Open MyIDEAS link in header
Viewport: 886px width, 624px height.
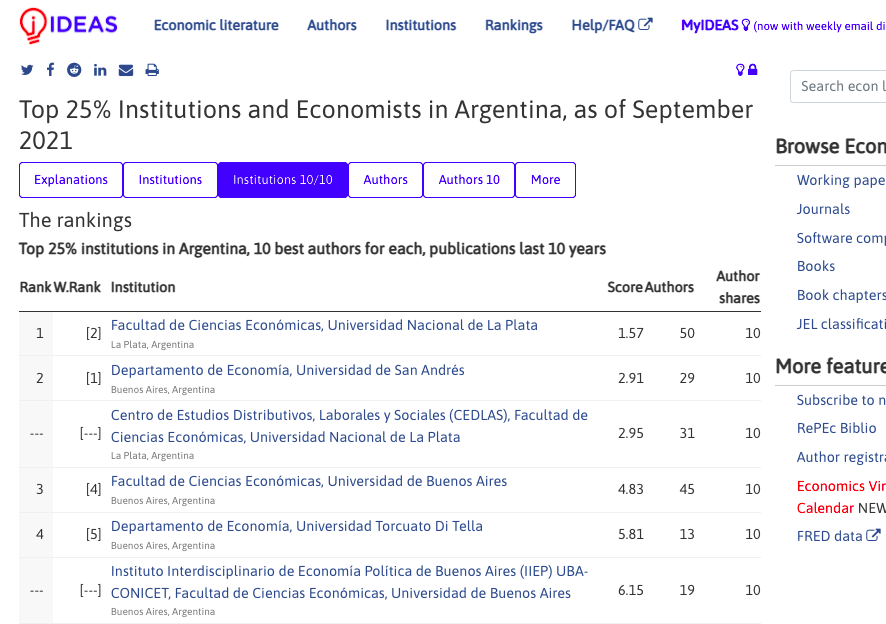coord(715,25)
